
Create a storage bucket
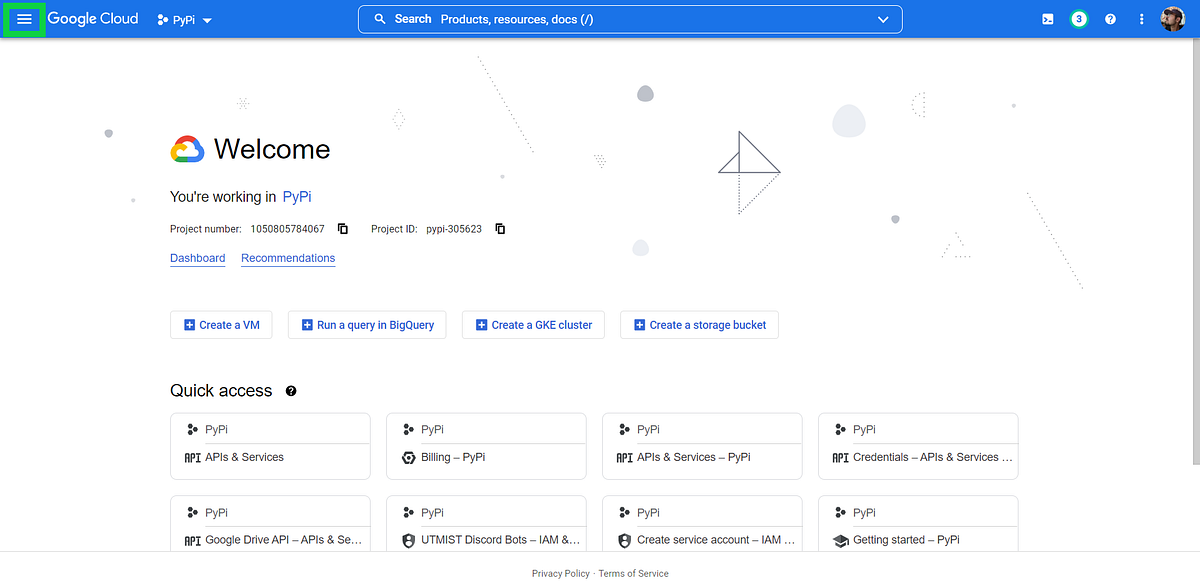pyautogui.click(x=699, y=324)
